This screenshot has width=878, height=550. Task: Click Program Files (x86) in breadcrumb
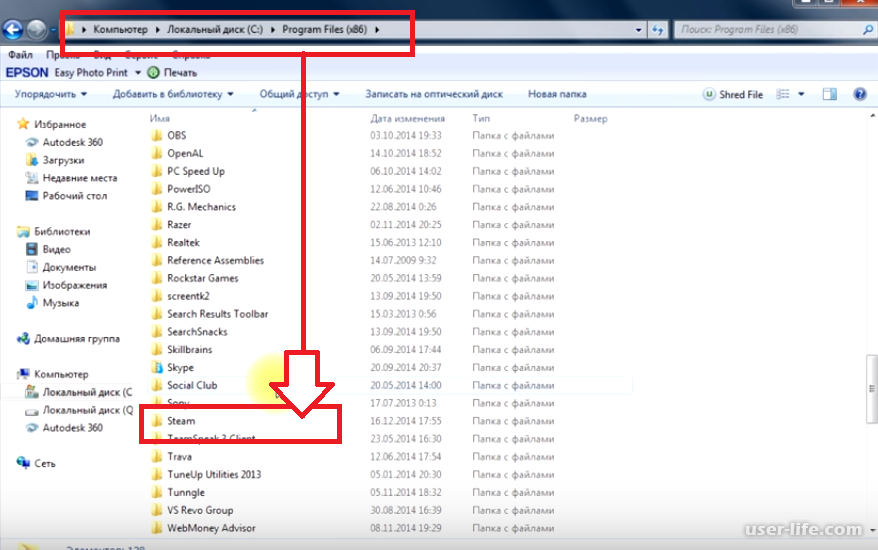[324, 30]
